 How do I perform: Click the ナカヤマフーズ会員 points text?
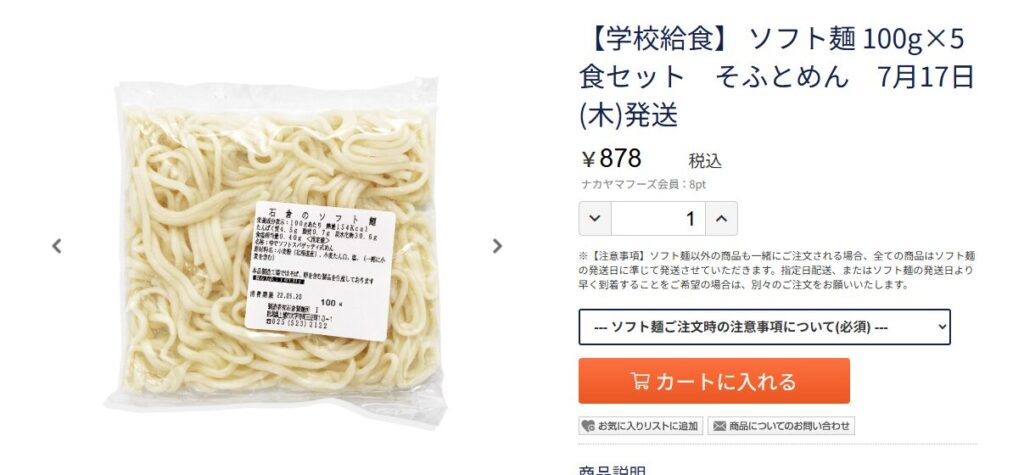643,185
